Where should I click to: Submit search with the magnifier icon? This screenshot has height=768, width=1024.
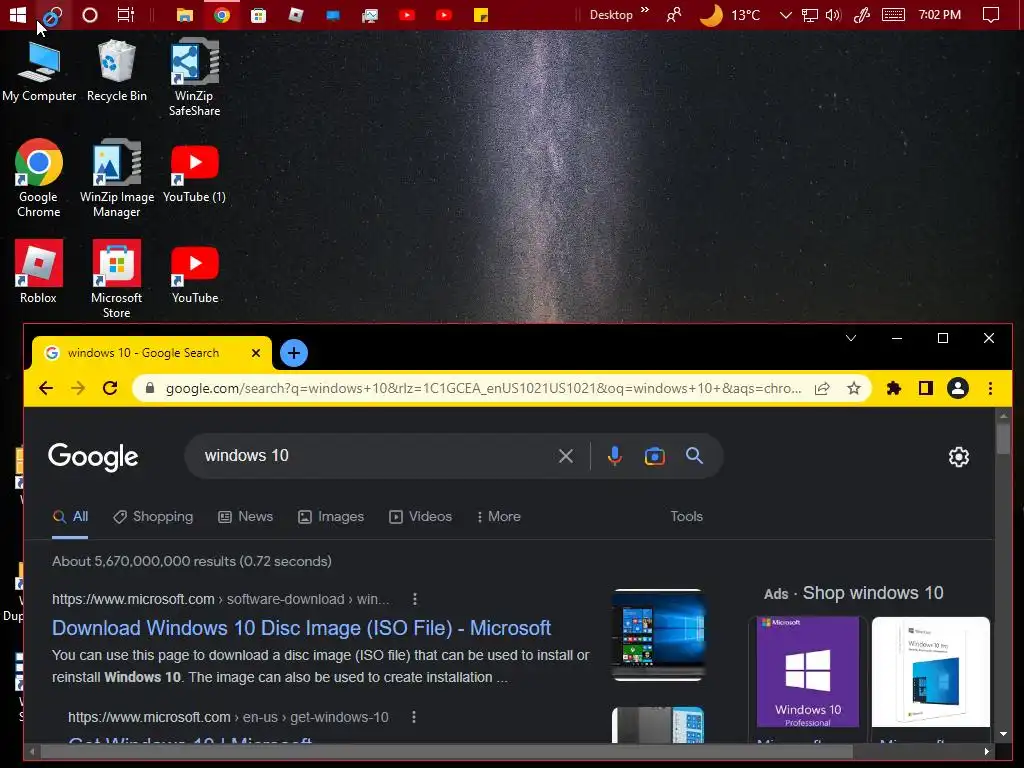[x=694, y=456]
